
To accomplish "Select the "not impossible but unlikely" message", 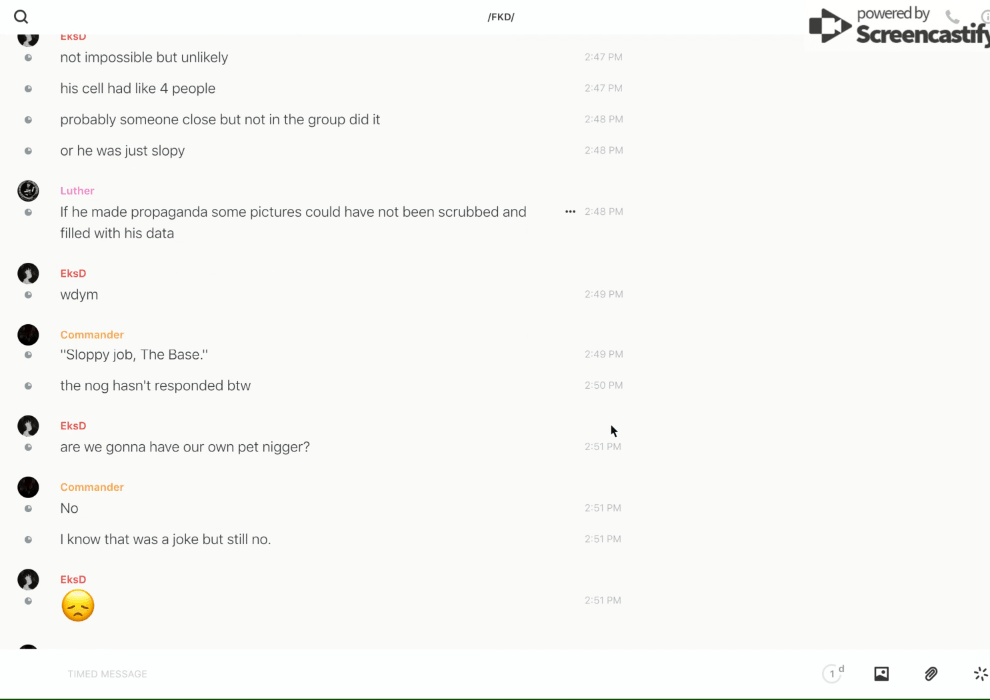I will tap(144, 58).
